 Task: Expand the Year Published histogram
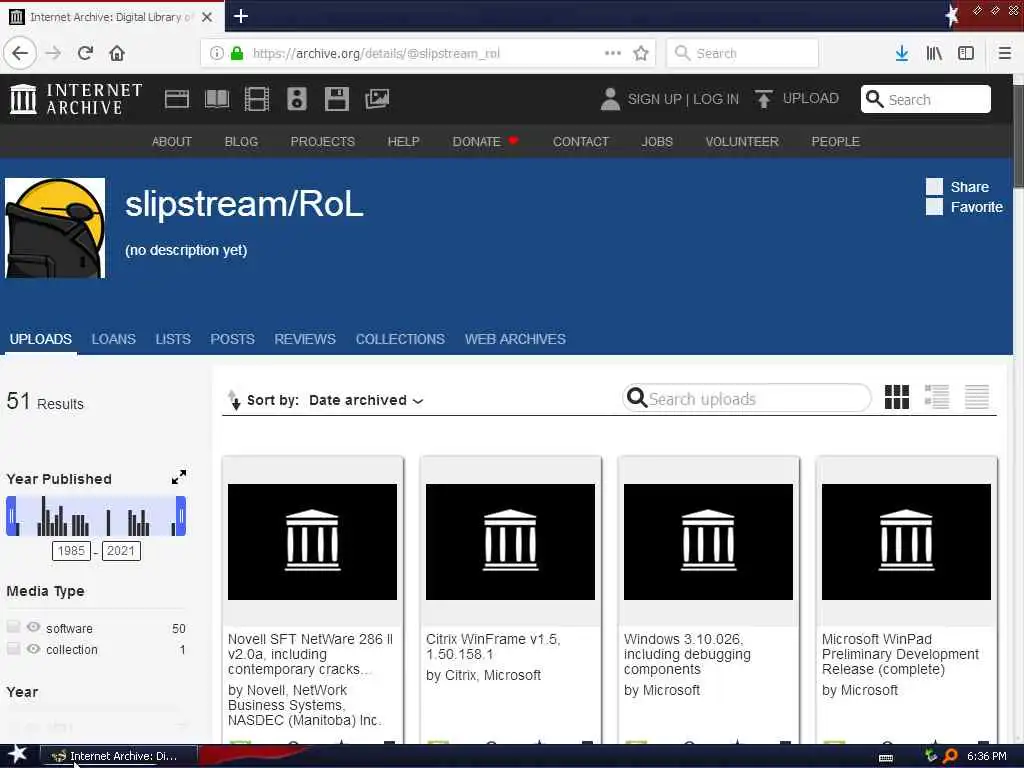179,477
